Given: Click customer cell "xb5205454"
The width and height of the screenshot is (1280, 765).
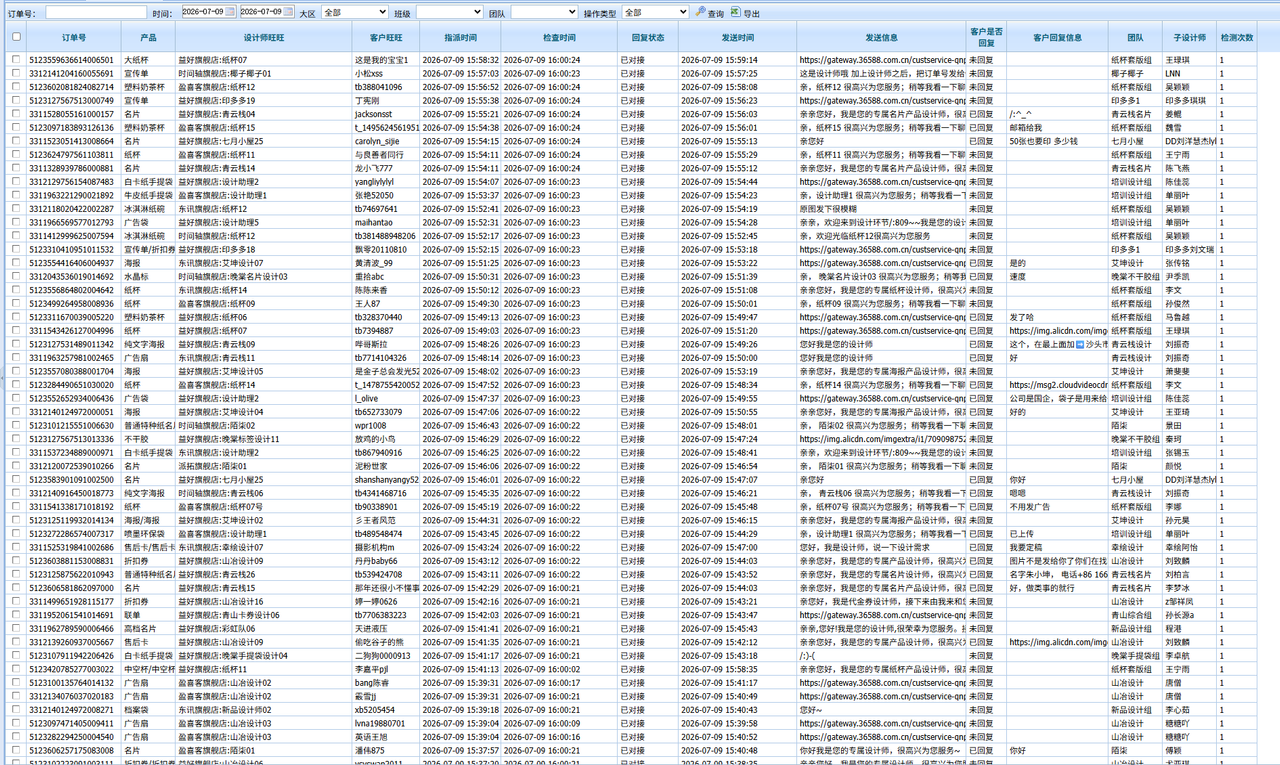Looking at the screenshot, I should coord(387,709).
